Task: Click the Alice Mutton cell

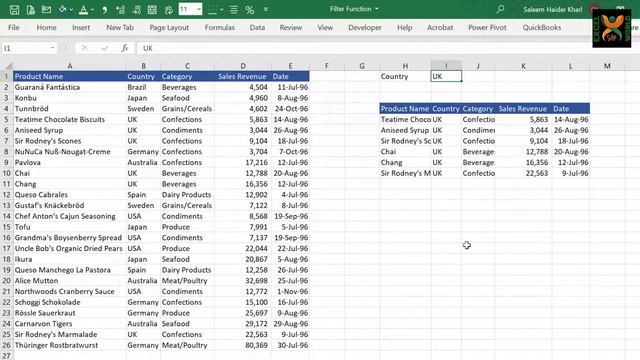Action: click(69, 281)
